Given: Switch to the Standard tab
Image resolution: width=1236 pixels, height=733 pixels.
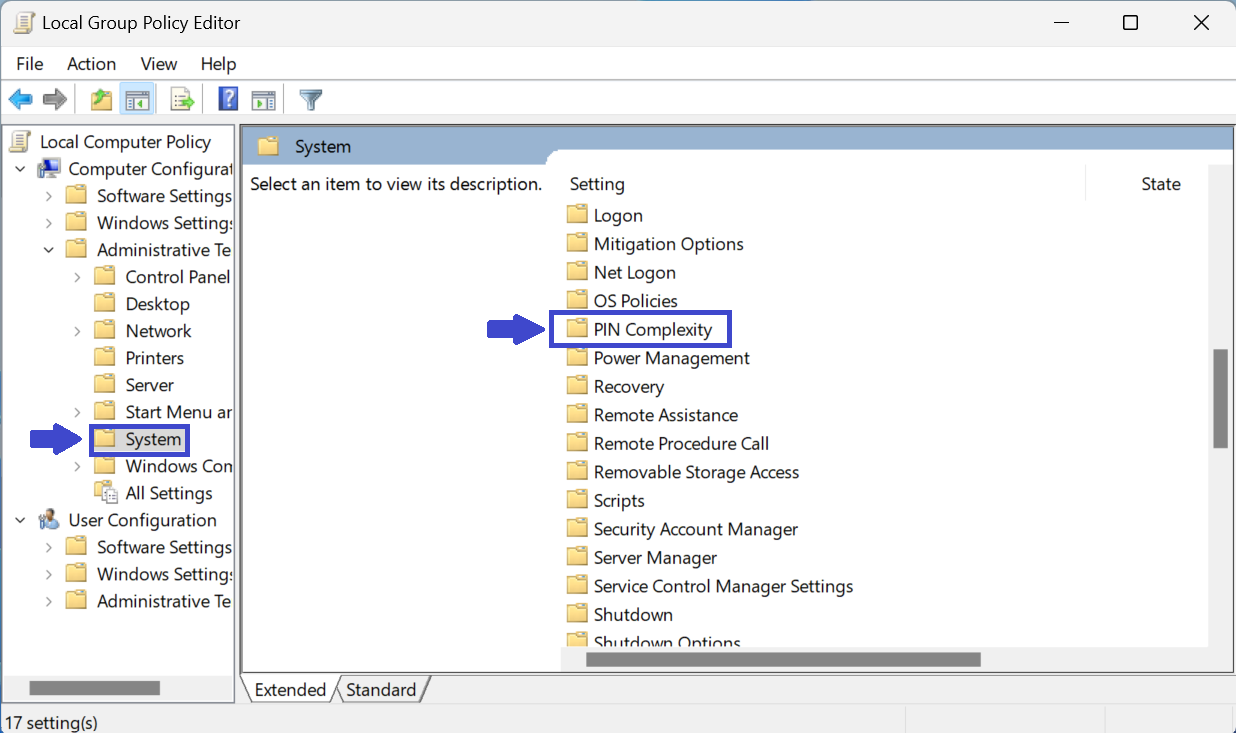Looking at the screenshot, I should tap(381, 690).
